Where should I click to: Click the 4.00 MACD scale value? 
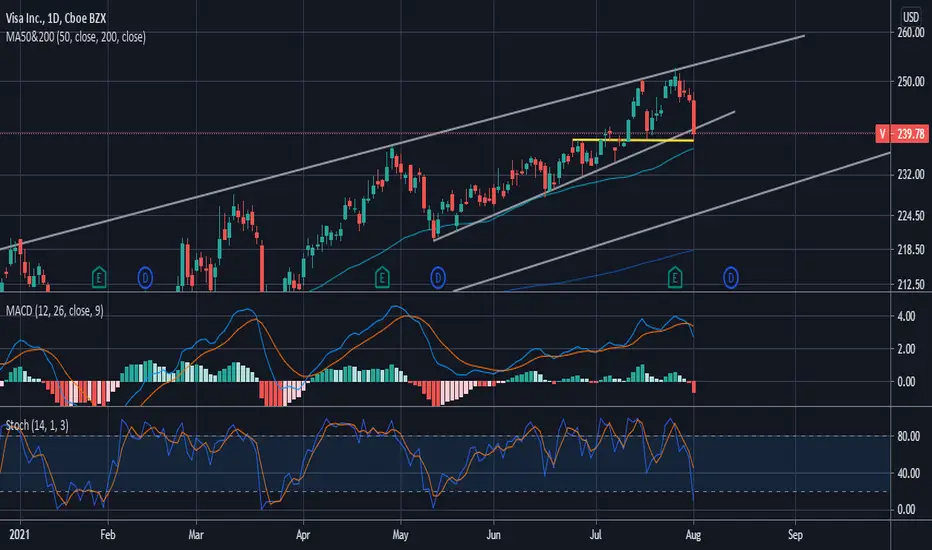click(x=906, y=316)
